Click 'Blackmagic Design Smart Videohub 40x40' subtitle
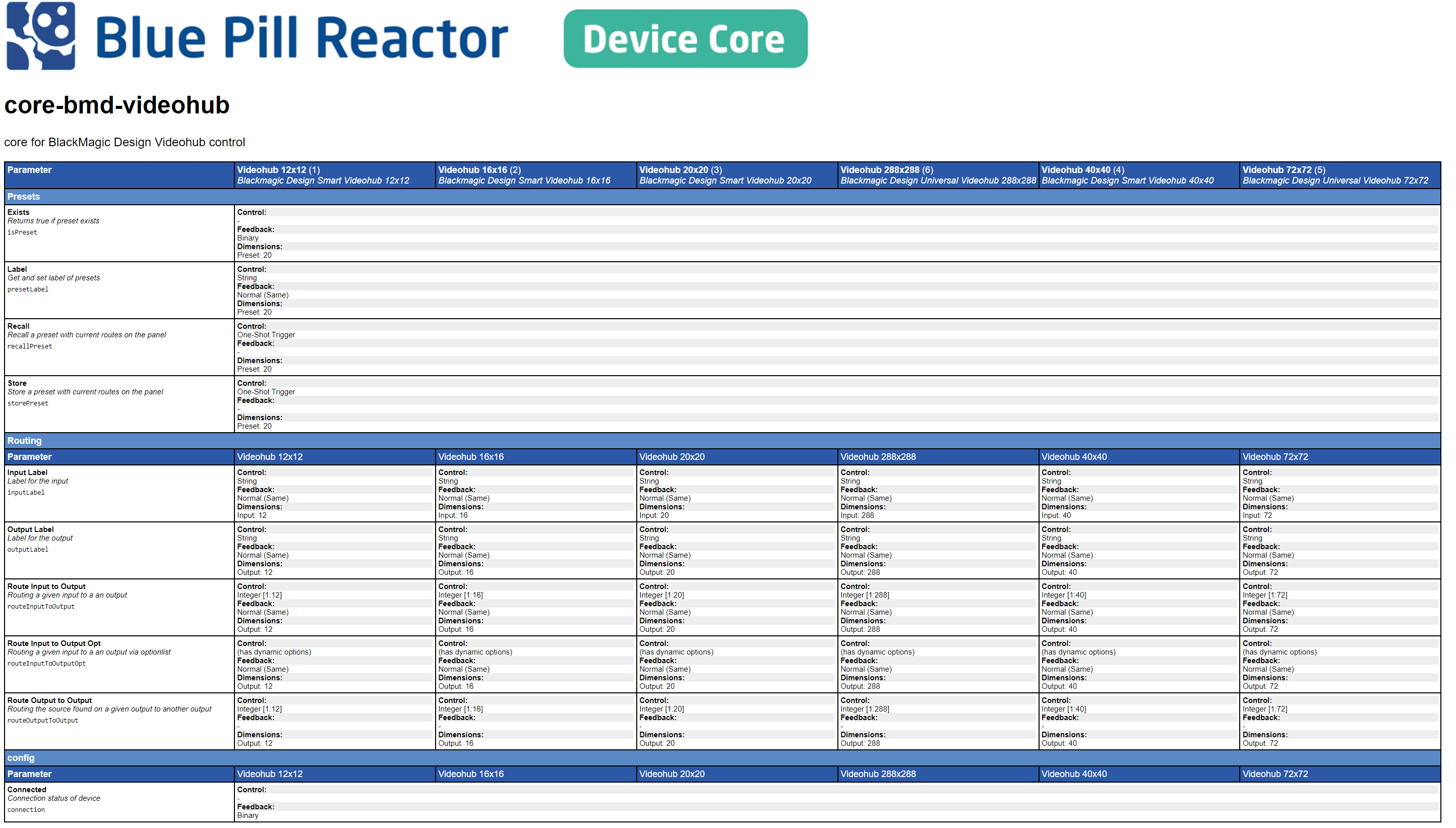Screen dimensions: 1456x828 1127,181
